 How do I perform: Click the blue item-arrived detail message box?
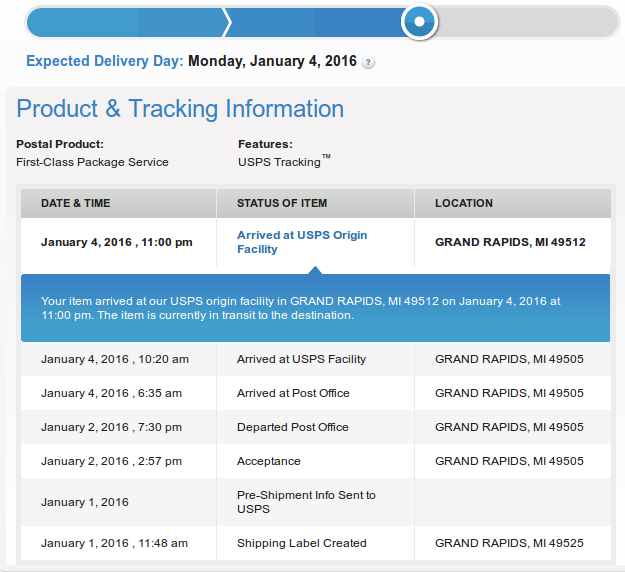pos(315,308)
